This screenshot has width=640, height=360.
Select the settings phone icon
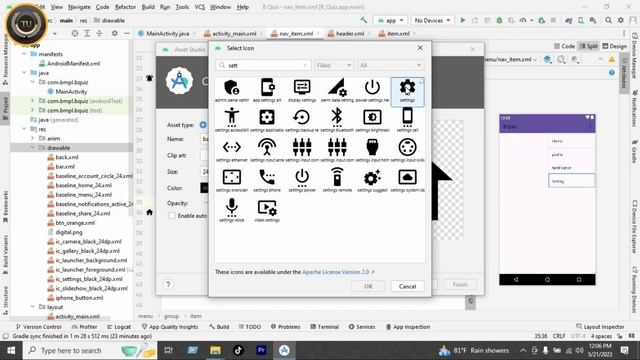[x=267, y=180]
